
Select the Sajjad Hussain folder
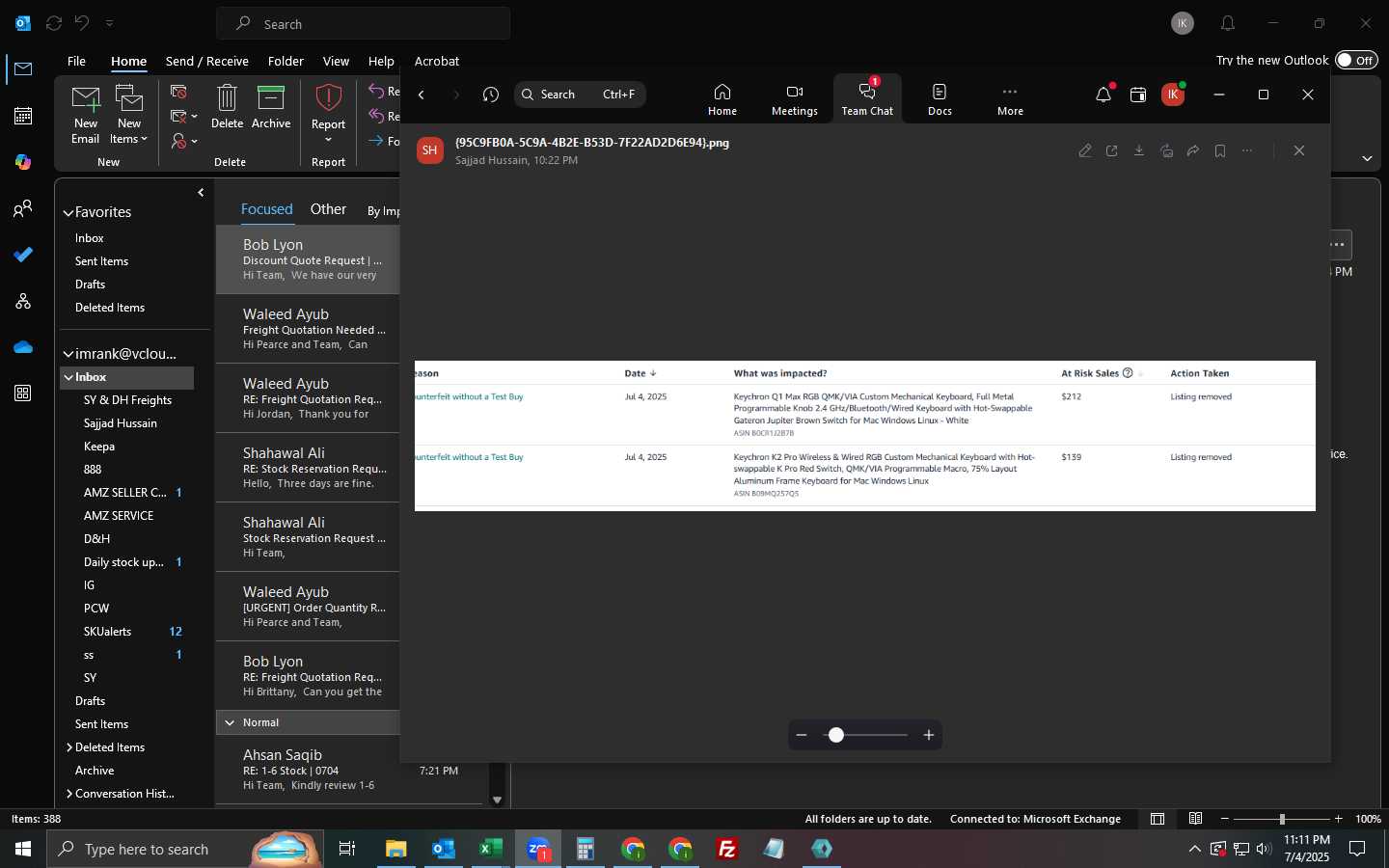tap(121, 423)
